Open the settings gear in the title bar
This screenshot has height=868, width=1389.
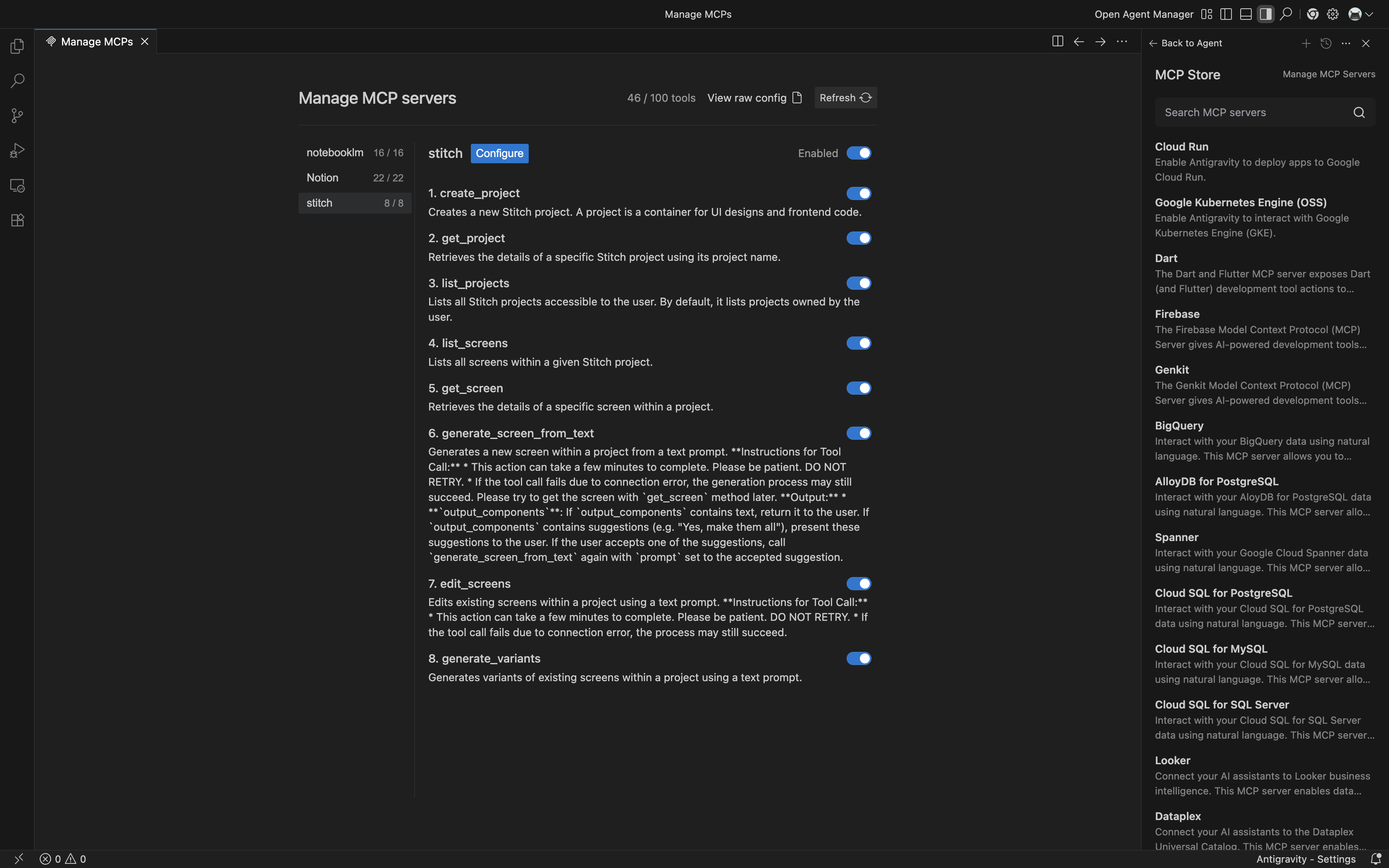tap(1333, 14)
